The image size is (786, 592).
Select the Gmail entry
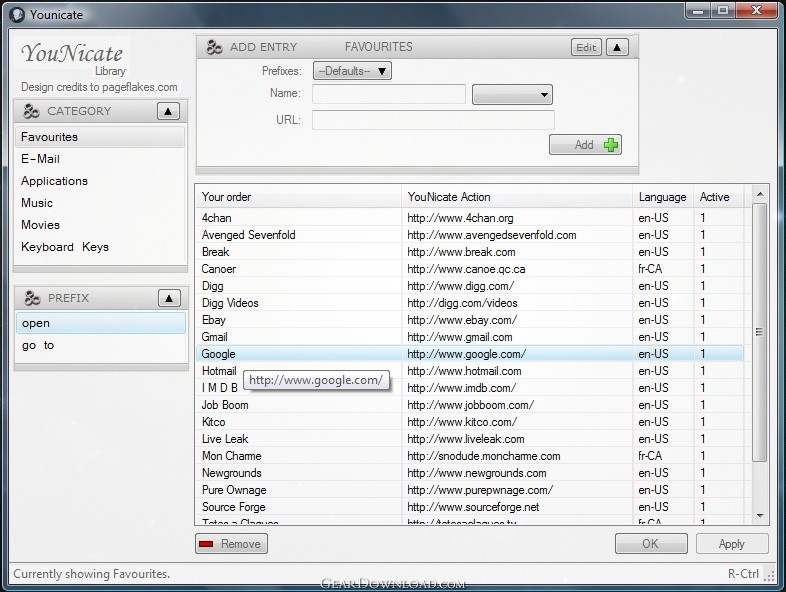tap(470, 337)
